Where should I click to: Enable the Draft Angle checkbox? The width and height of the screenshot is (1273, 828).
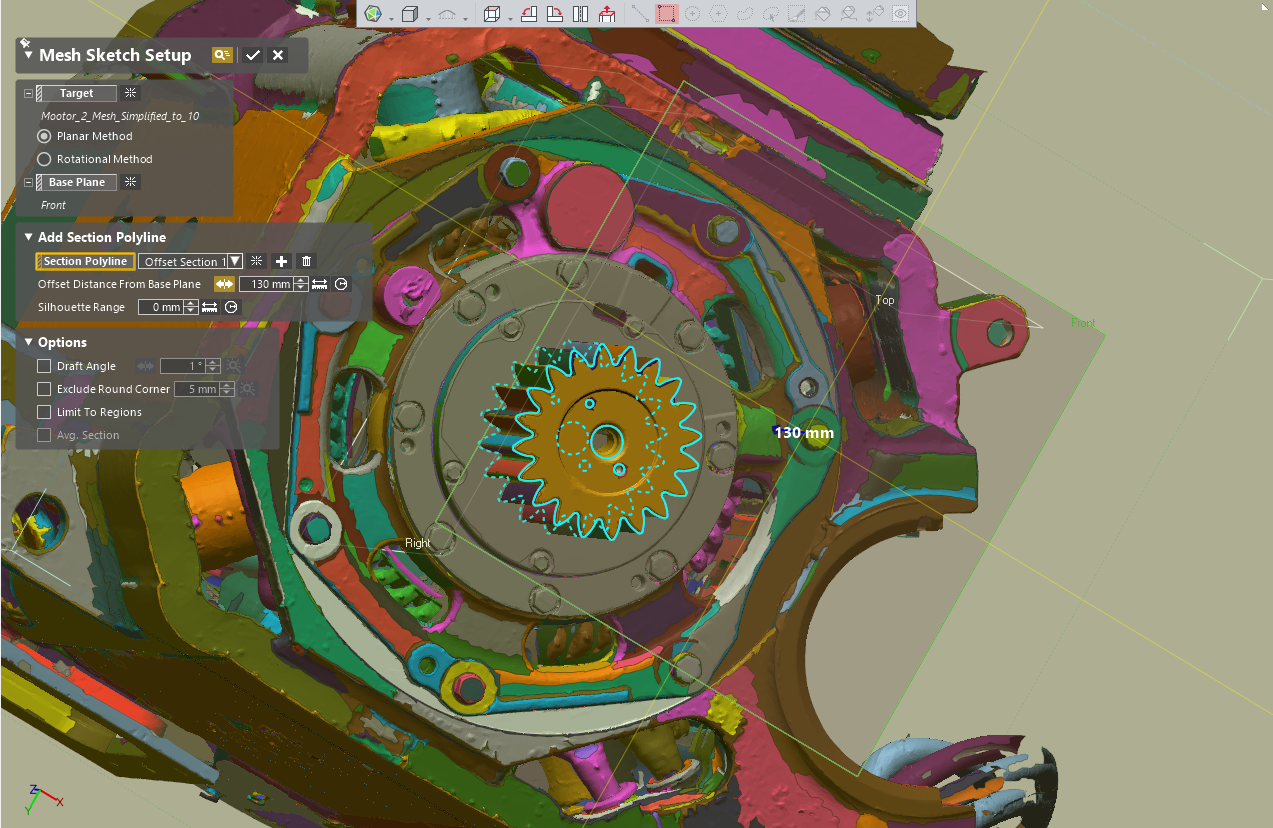tap(44, 366)
